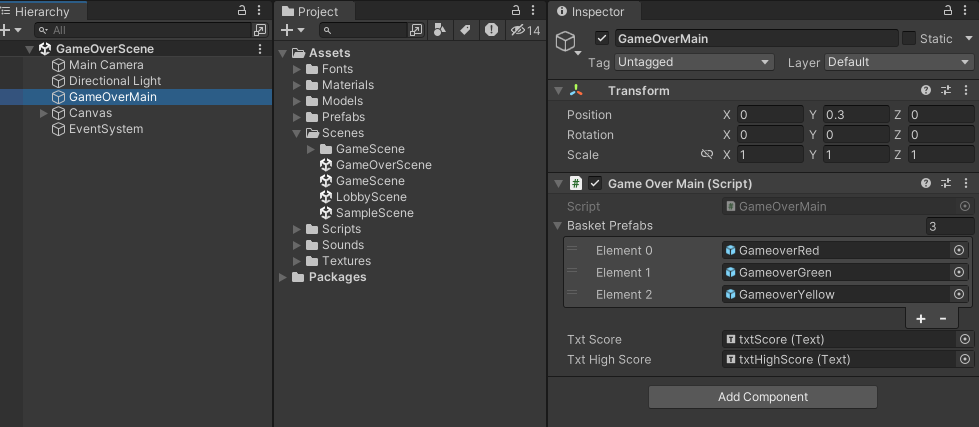
Task: Open the Project create plus dropdown
Action: 292,30
